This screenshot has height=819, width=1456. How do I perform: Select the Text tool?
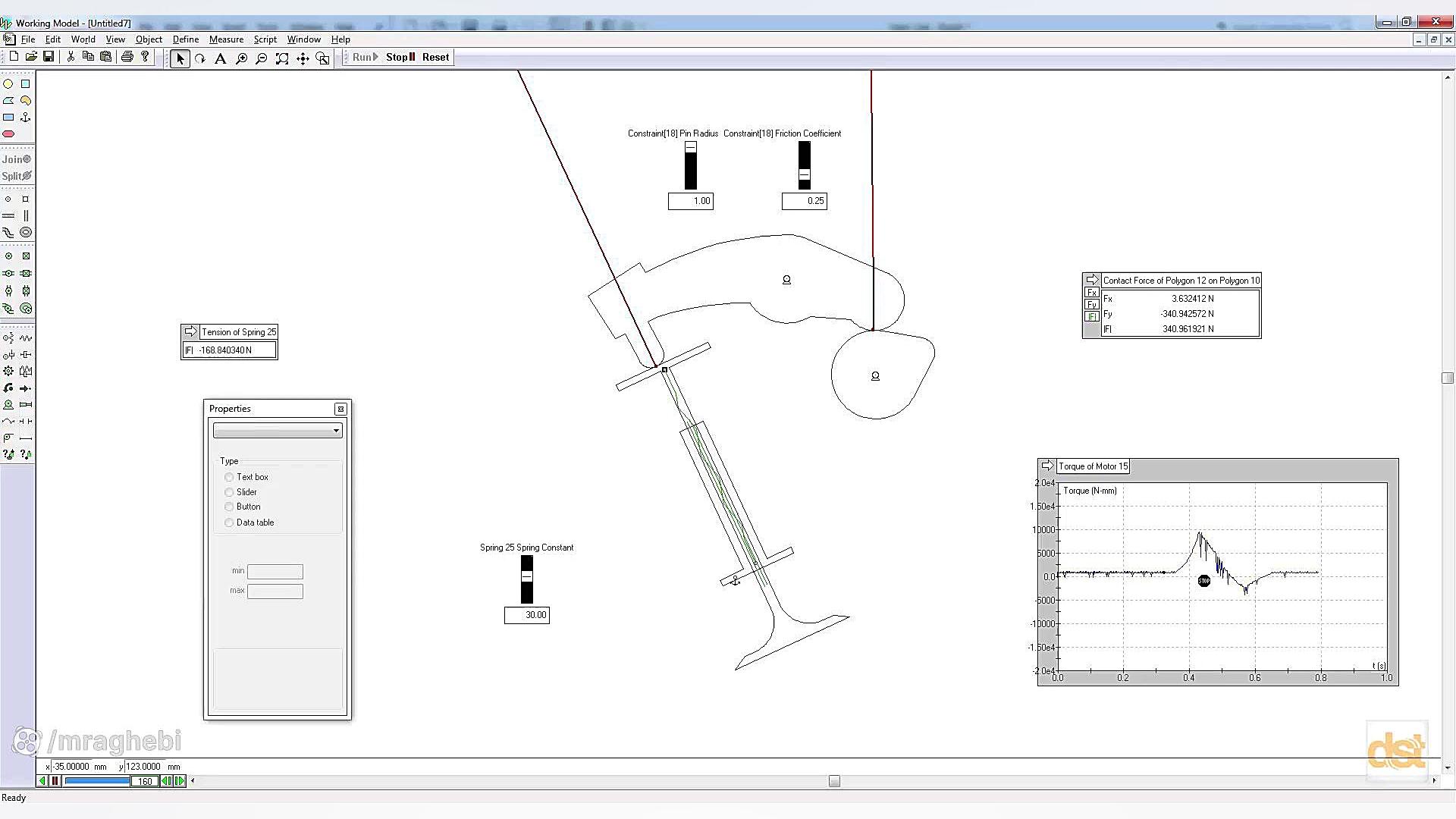221,58
